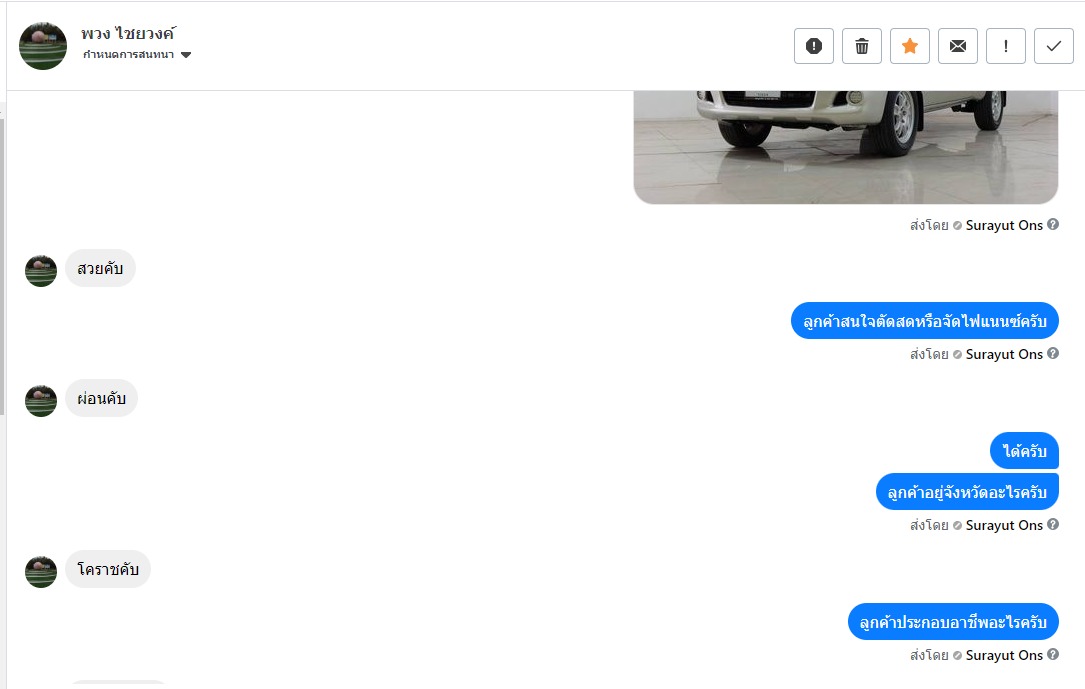Select the ผ่อนคับ message bubble

(102, 398)
